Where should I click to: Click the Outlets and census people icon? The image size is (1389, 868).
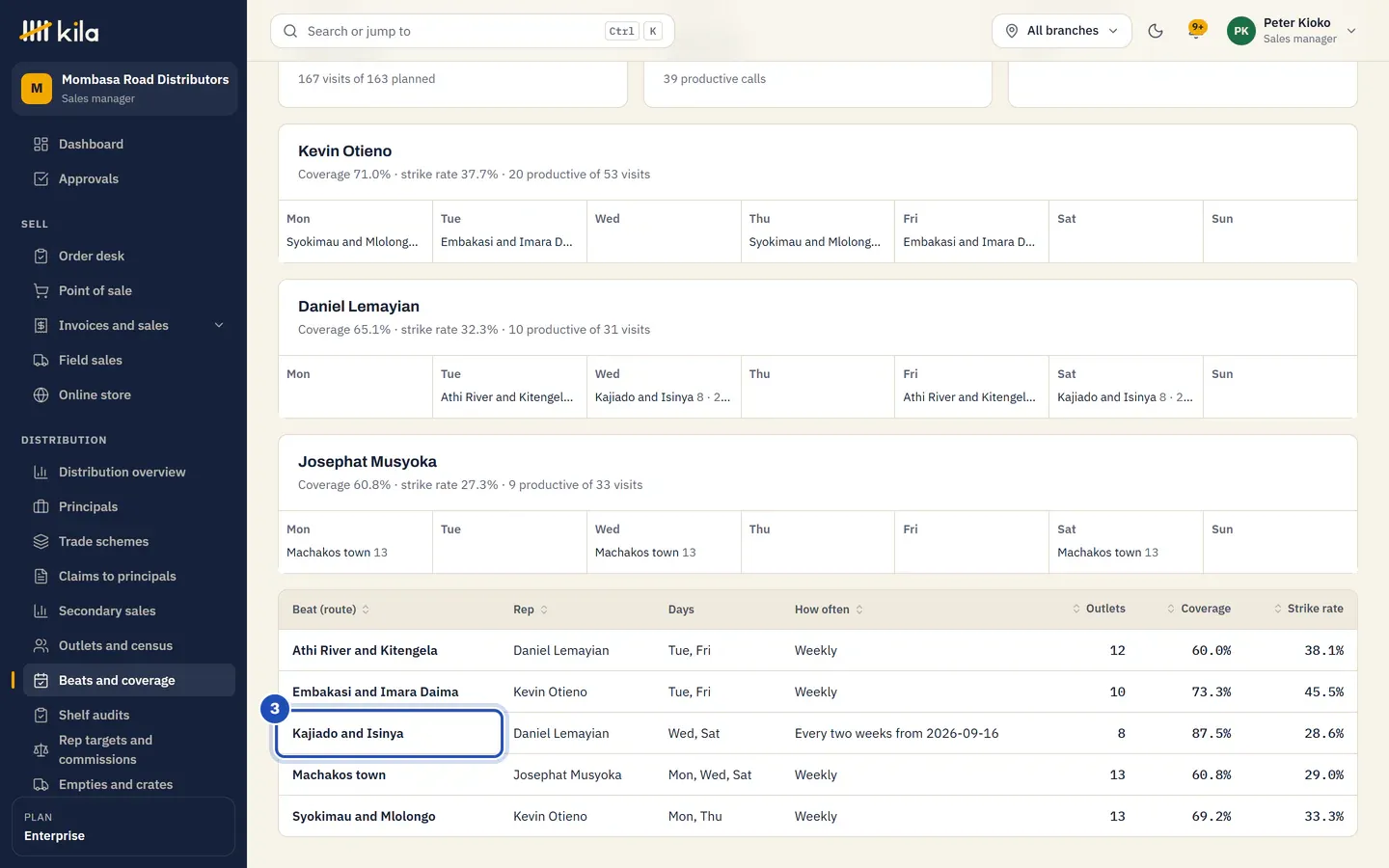pos(41,645)
